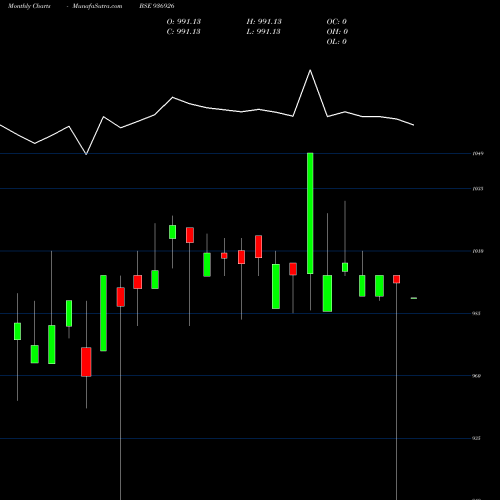Viewport: 500px width, 500px height.
Task: Select the 'BSE 936926' symbol text
Action: pyautogui.click(x=157, y=6)
